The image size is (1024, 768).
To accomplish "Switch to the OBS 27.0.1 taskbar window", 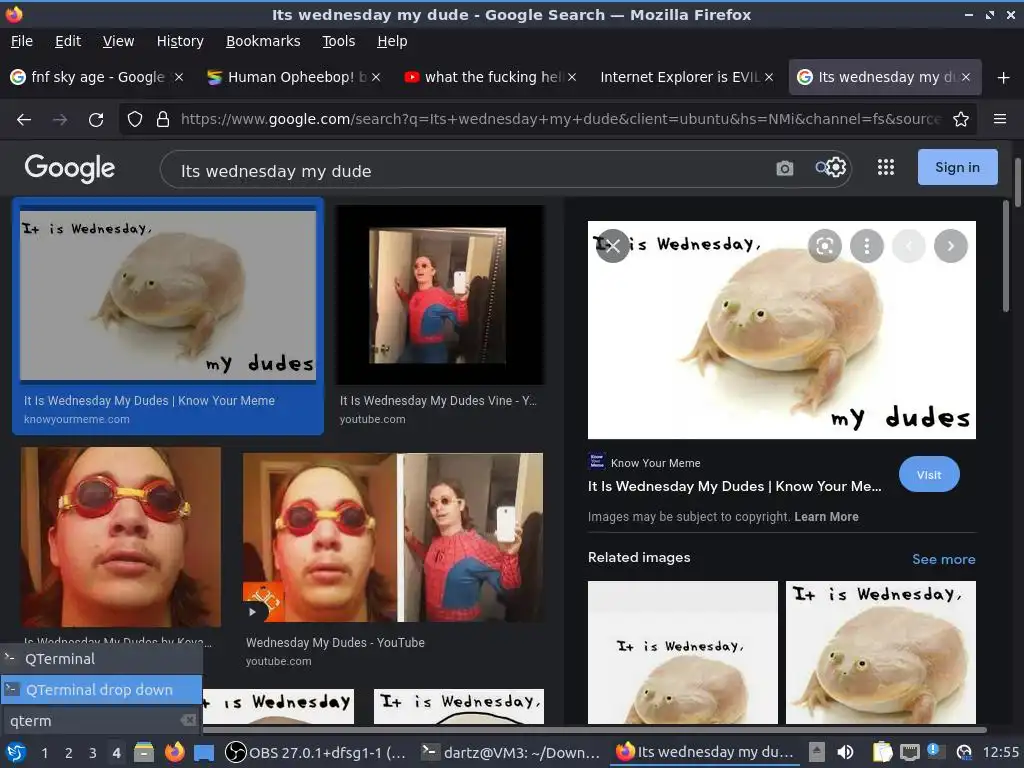I will pyautogui.click(x=315, y=752).
